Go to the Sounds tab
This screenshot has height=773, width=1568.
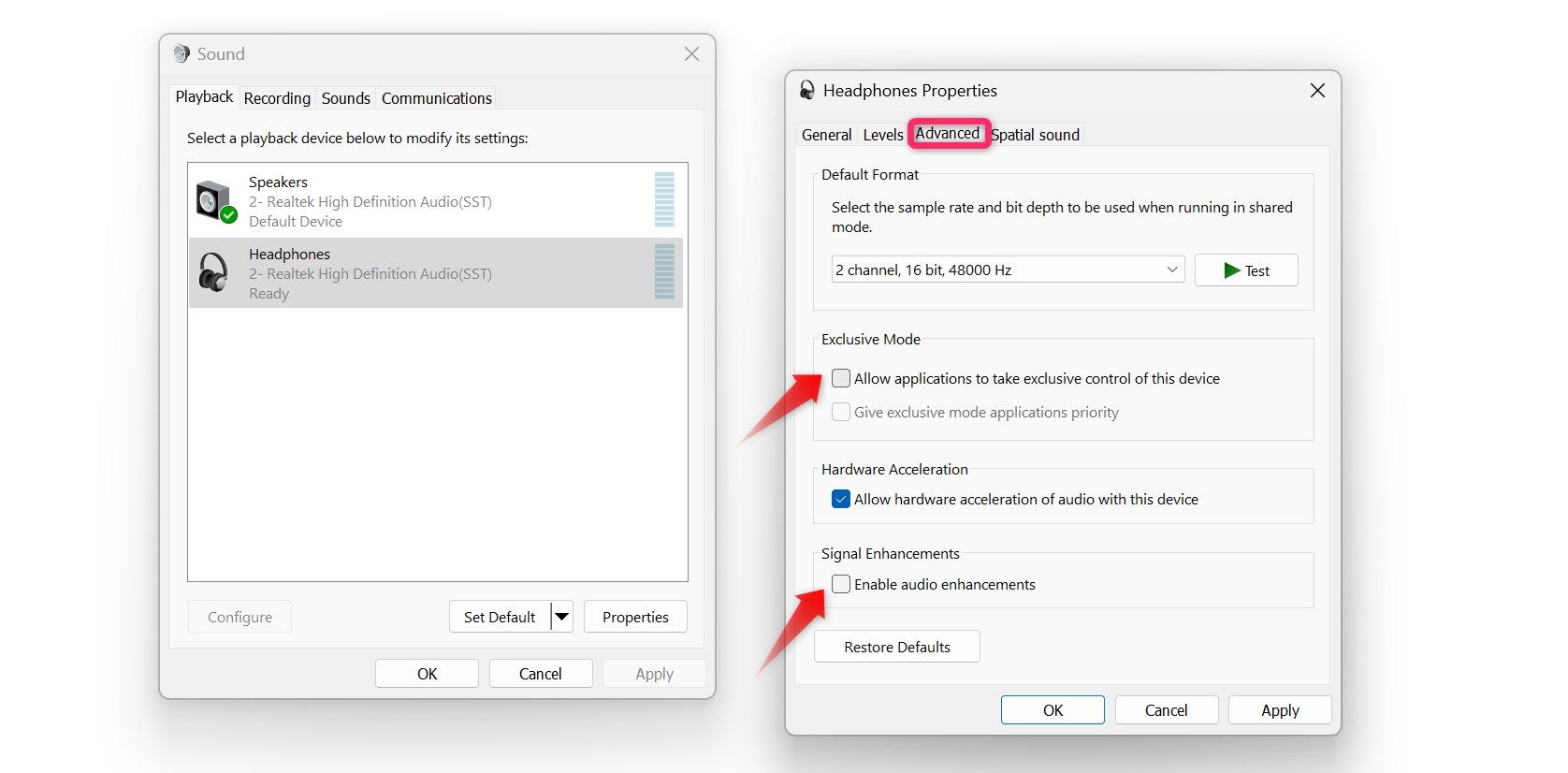[x=346, y=98]
